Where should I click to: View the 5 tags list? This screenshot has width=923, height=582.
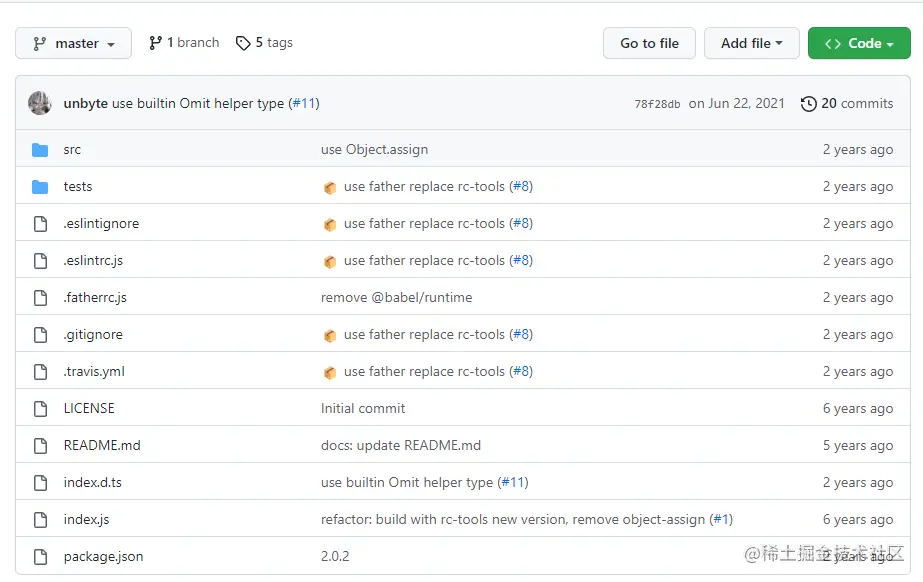click(x=264, y=43)
